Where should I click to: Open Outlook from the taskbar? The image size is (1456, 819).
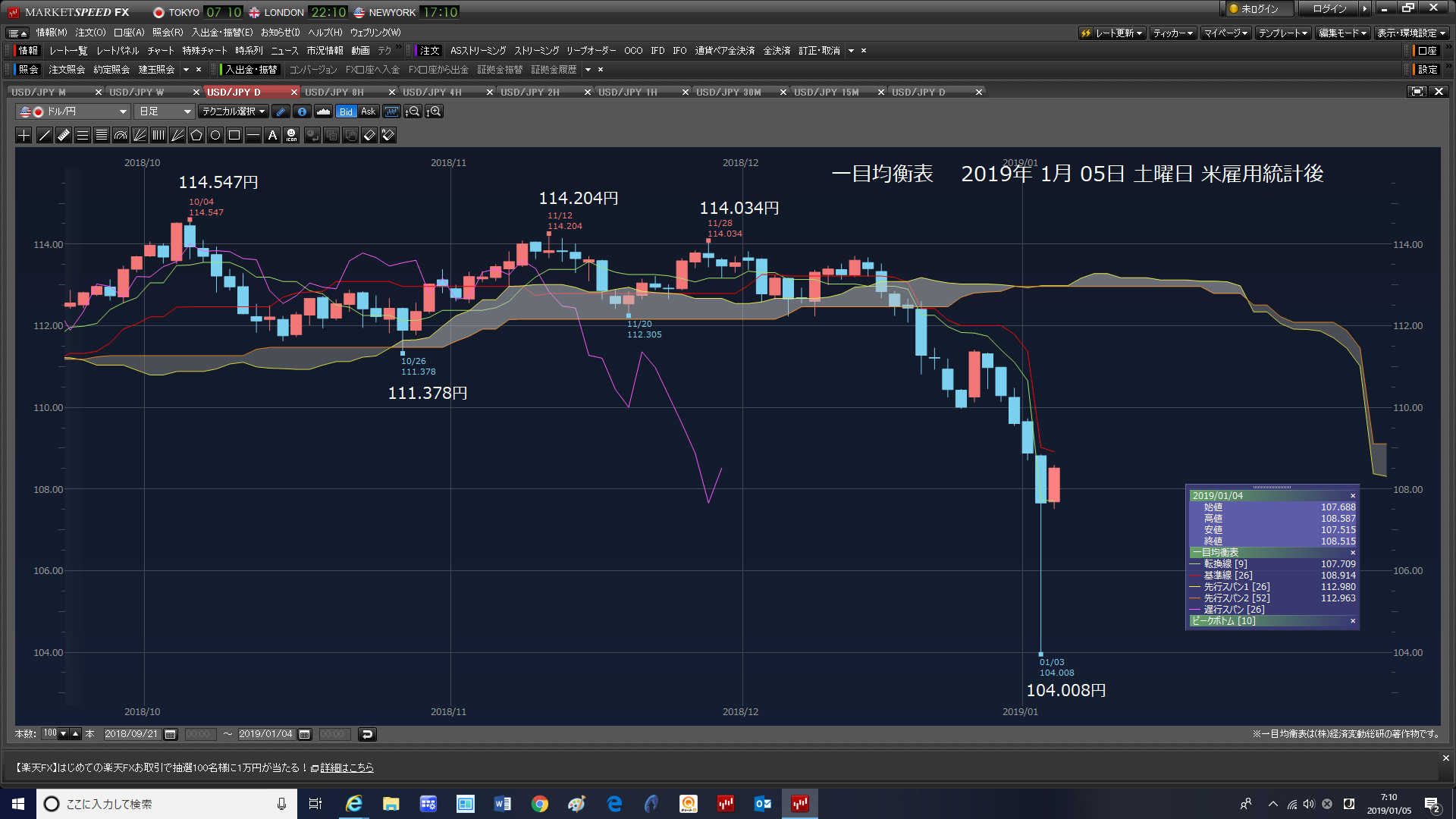(x=762, y=804)
